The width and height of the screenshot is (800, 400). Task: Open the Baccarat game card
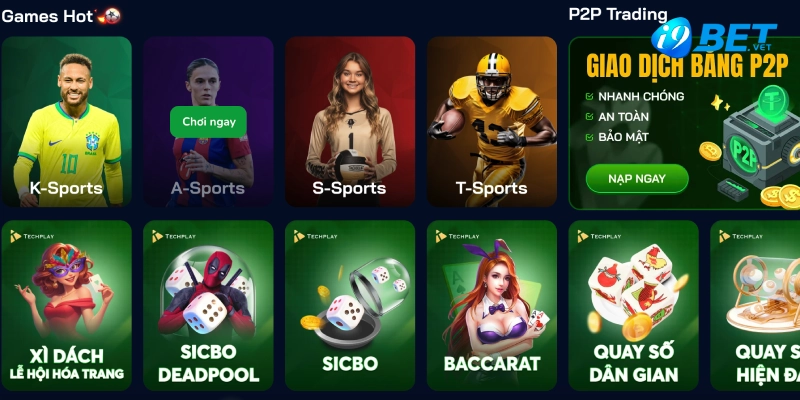492,306
